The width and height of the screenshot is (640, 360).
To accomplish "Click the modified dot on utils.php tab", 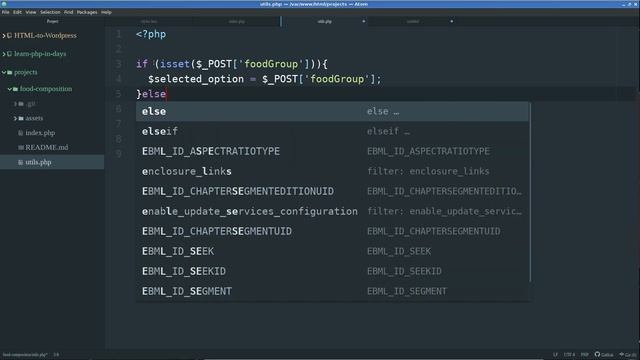I will [364, 21].
